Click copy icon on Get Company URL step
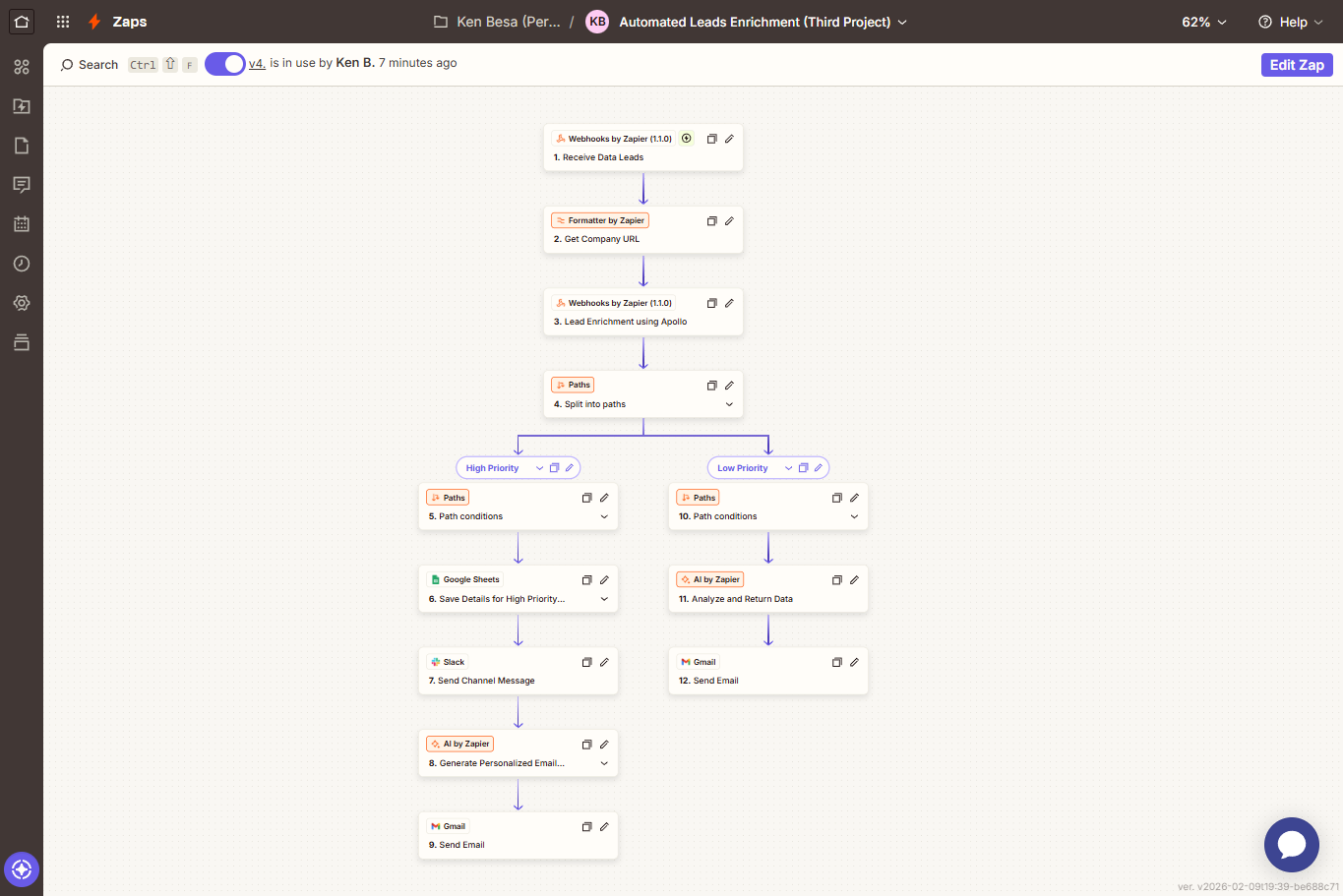1343x896 pixels. coord(711,221)
